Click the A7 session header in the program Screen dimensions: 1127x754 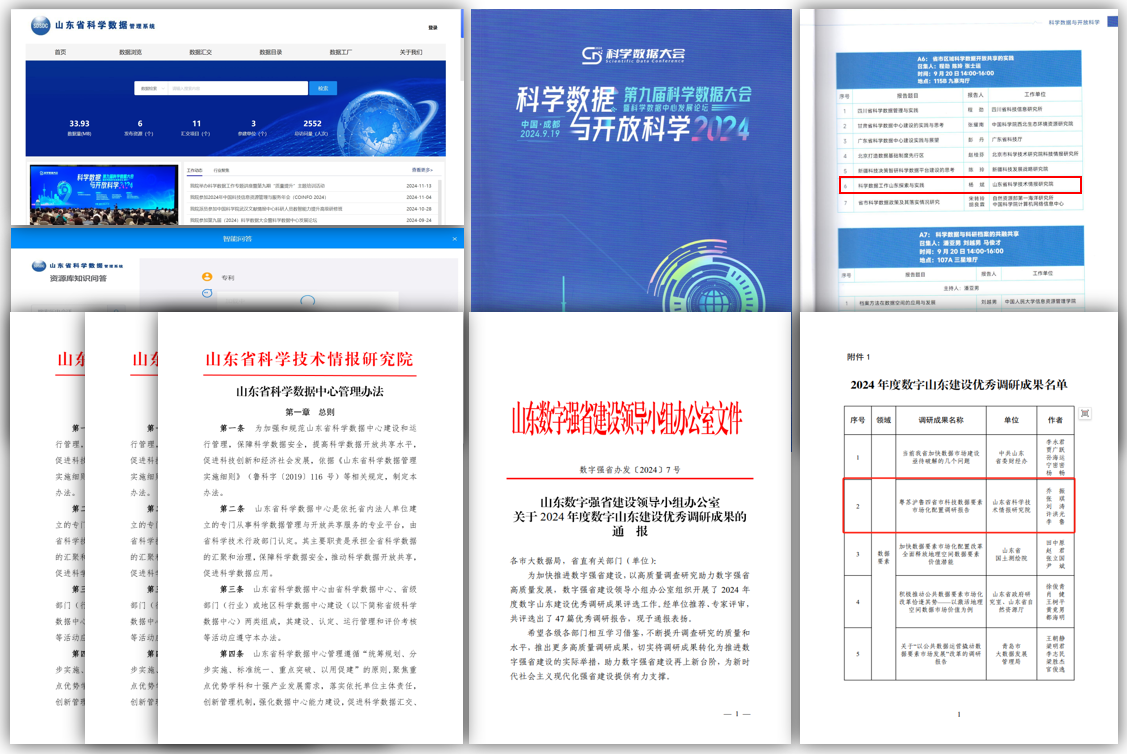pyautogui.click(x=961, y=247)
